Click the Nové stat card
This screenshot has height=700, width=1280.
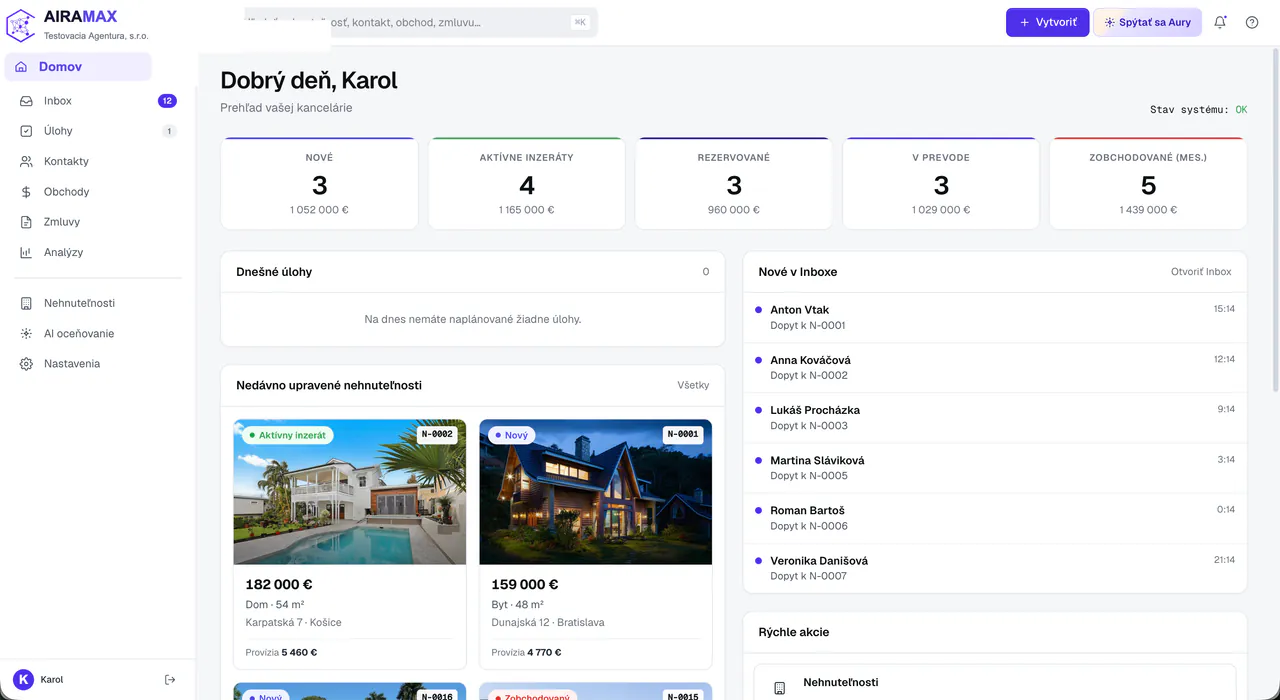[x=319, y=184]
